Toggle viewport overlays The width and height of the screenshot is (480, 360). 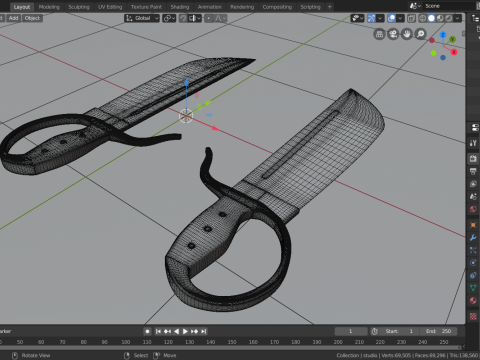click(x=392, y=18)
